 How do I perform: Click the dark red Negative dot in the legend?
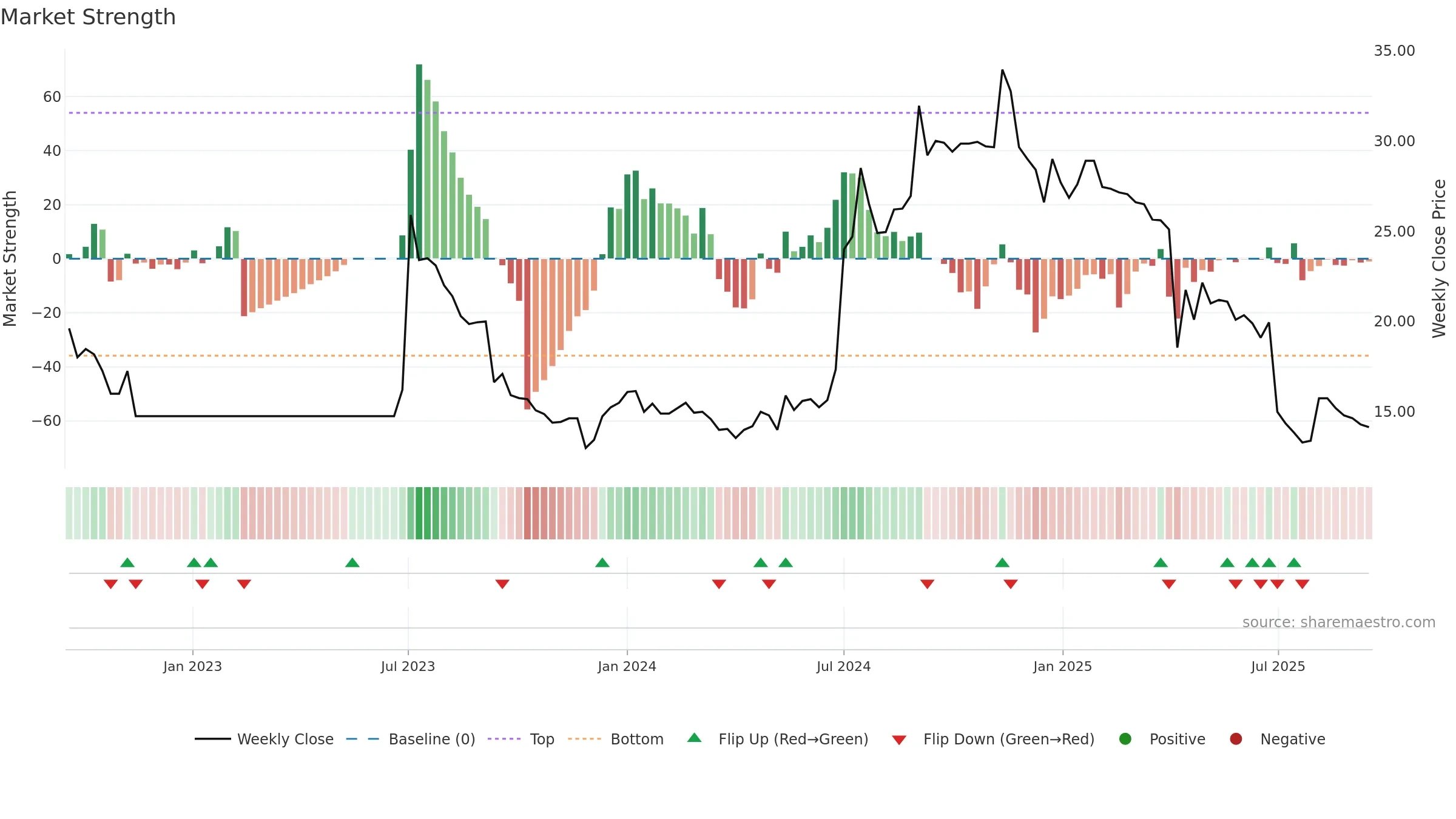(1236, 739)
